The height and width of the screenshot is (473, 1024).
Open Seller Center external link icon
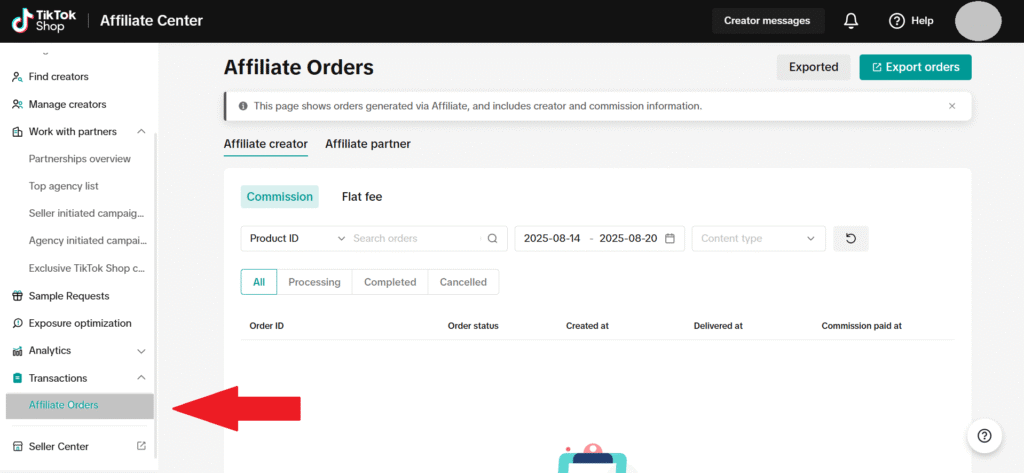click(x=141, y=446)
